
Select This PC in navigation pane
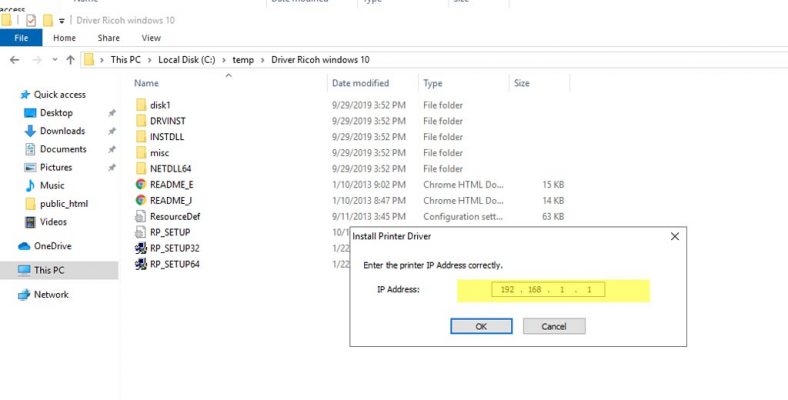coord(49,270)
